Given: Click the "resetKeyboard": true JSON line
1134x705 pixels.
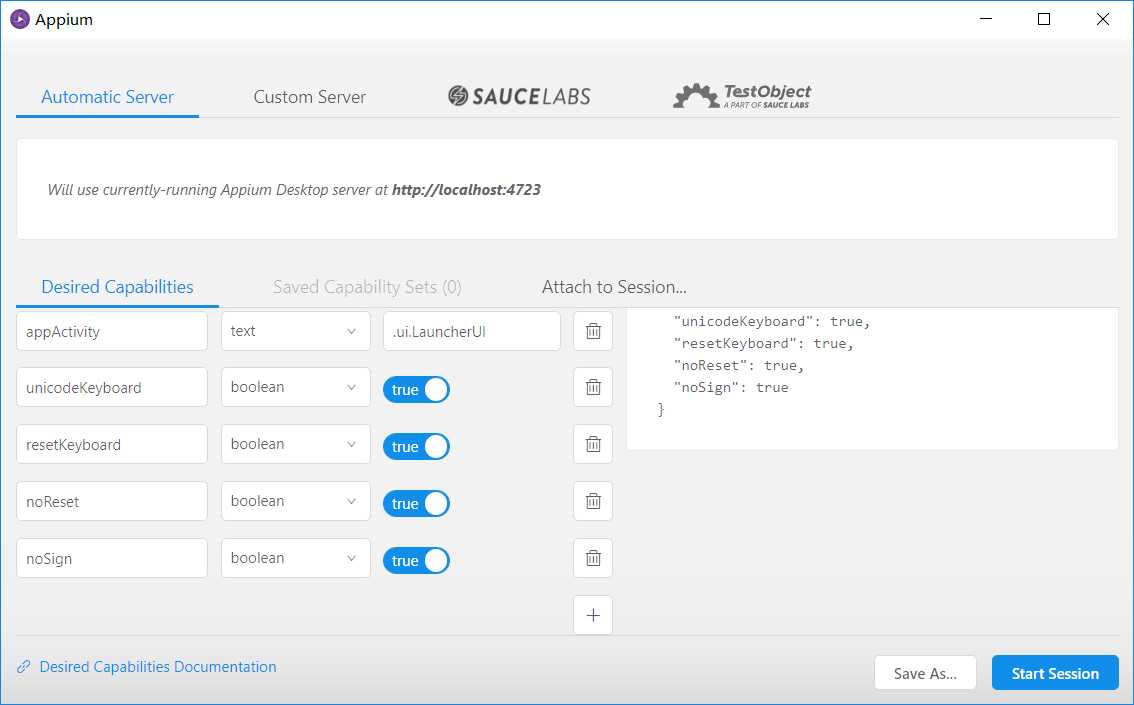Looking at the screenshot, I should [764, 343].
